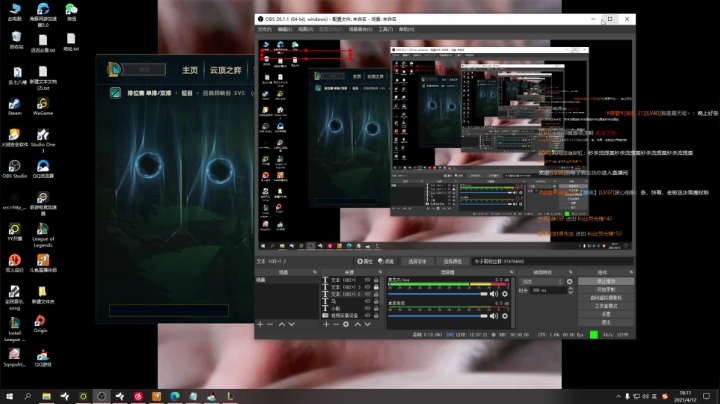Open filters for the selected source
Image resolution: width=720 pixels, height=404 pixels.
coord(387,261)
